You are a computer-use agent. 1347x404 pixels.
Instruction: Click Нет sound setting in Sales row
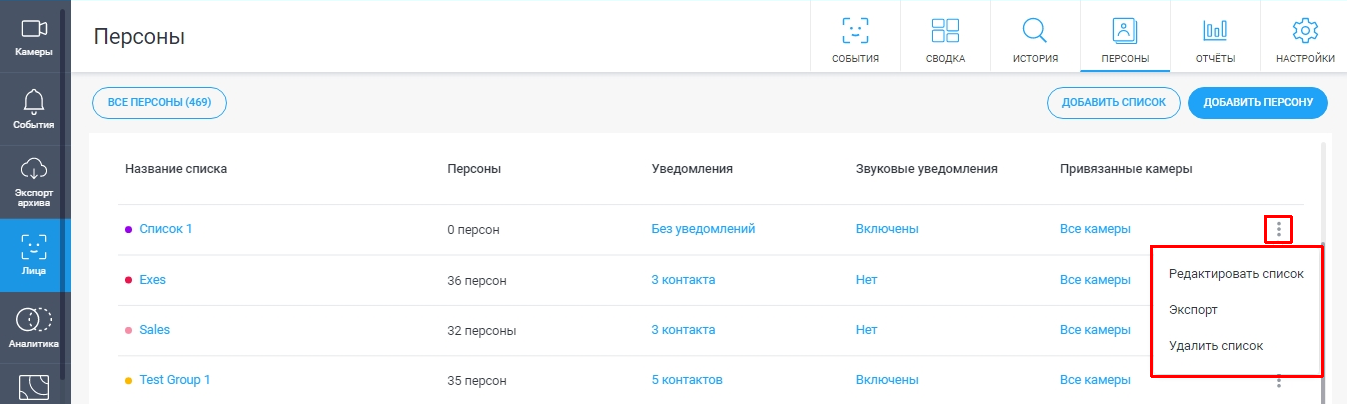[x=866, y=330]
